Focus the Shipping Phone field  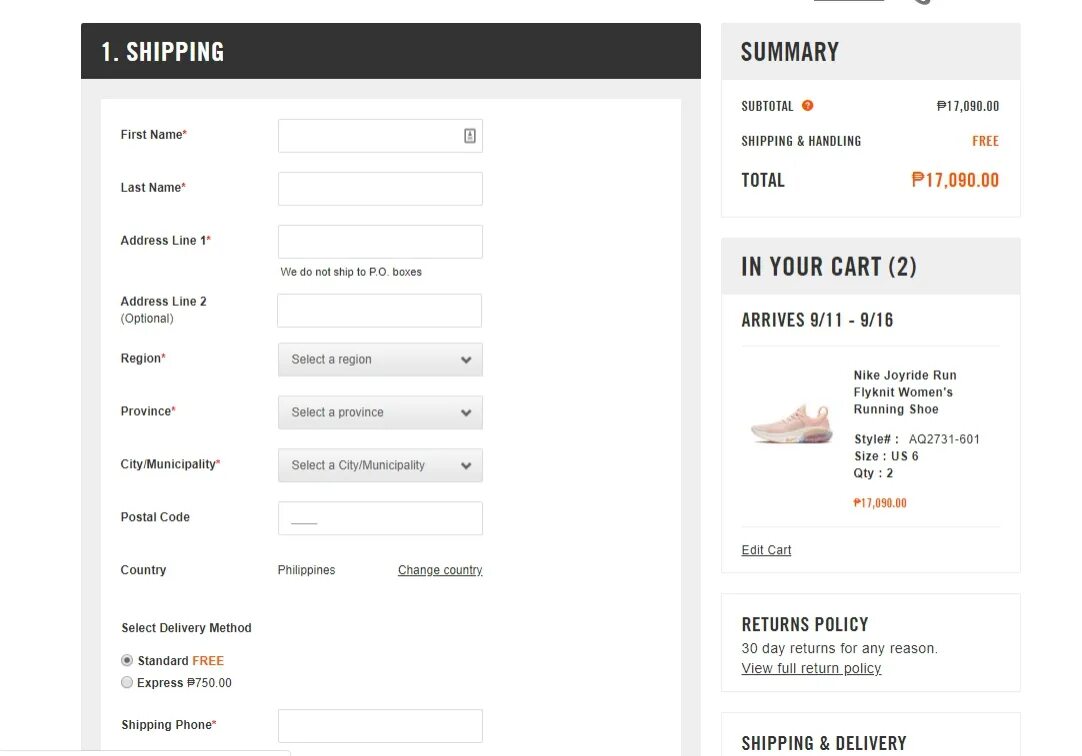point(380,726)
